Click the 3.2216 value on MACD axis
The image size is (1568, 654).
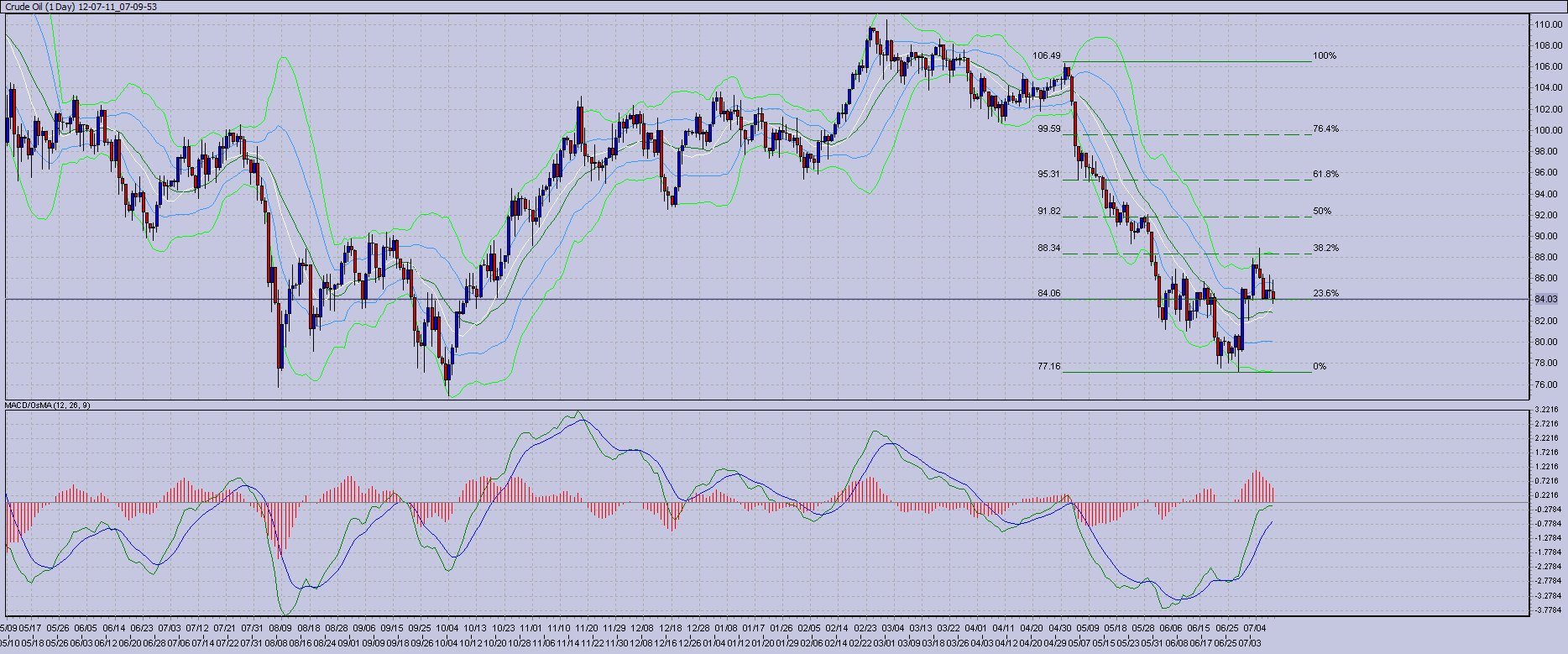[1546, 410]
